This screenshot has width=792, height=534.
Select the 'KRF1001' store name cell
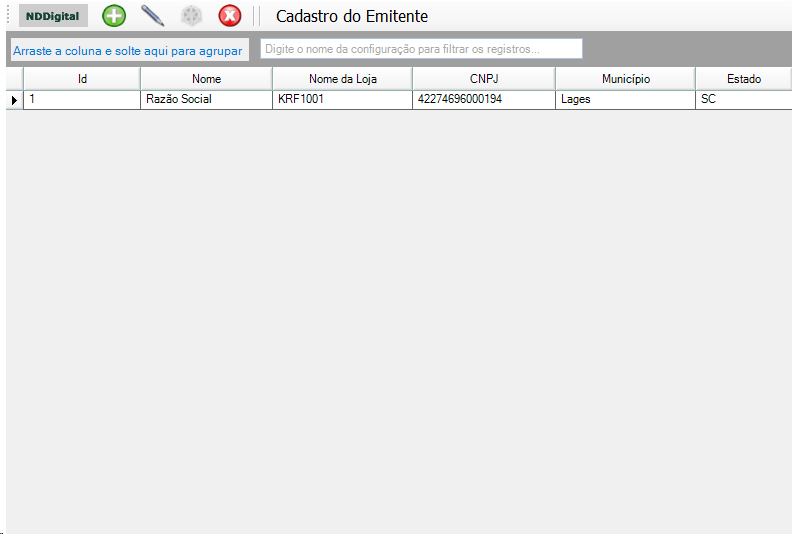coord(342,100)
